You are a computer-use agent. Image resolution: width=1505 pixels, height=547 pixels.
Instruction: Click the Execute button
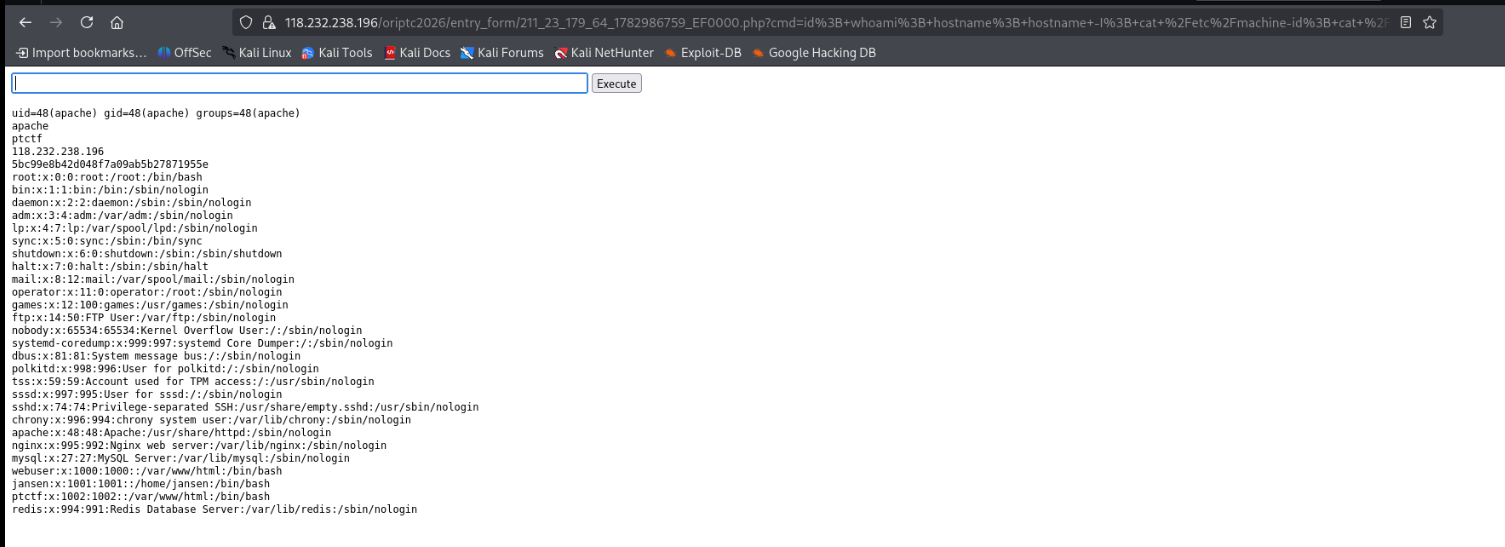[x=616, y=84]
